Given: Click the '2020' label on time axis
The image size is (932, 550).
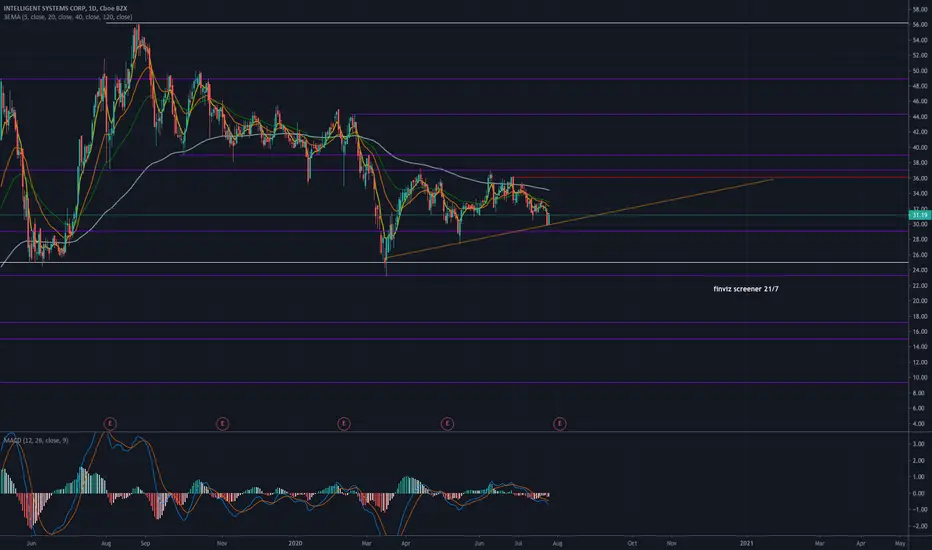Looking at the screenshot, I should coord(295,543).
